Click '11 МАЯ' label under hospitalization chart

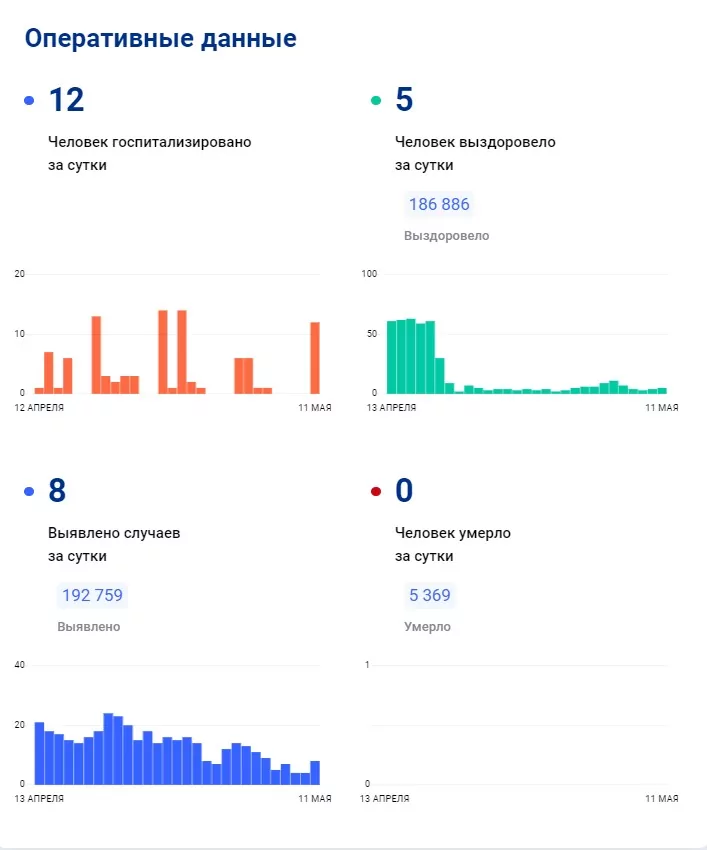315,408
